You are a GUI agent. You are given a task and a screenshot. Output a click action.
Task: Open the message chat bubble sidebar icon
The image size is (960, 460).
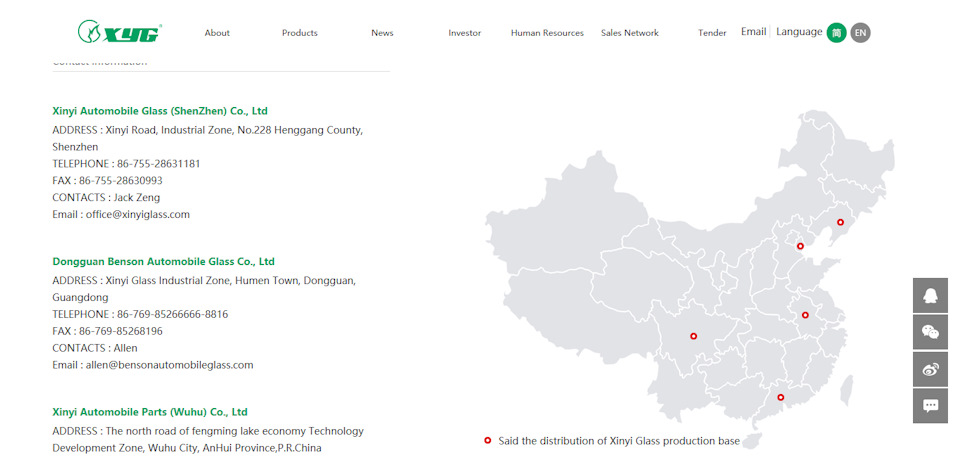(930, 405)
